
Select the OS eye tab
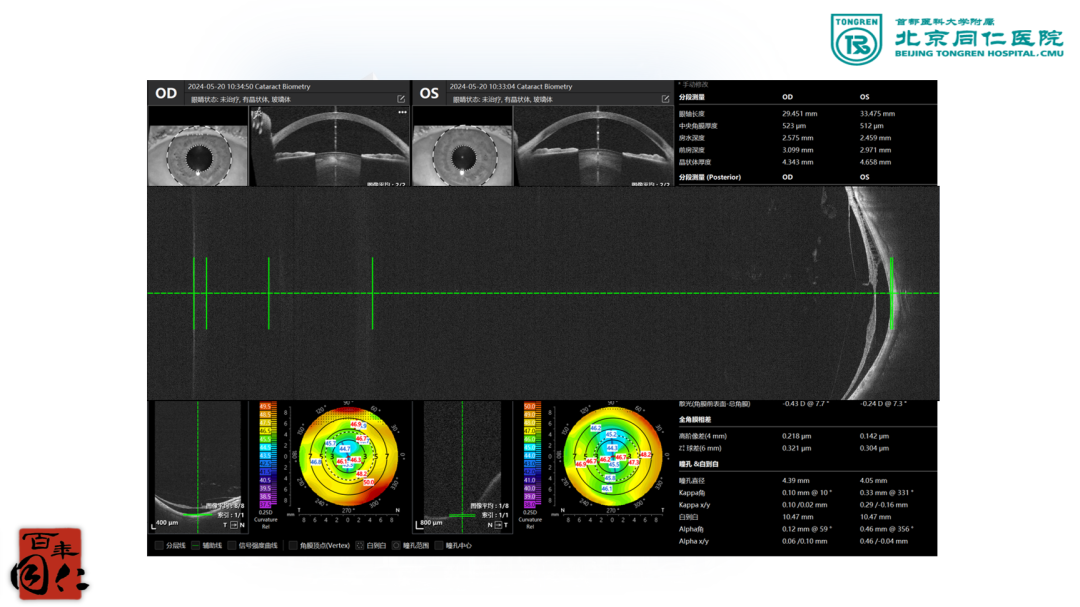coord(429,93)
